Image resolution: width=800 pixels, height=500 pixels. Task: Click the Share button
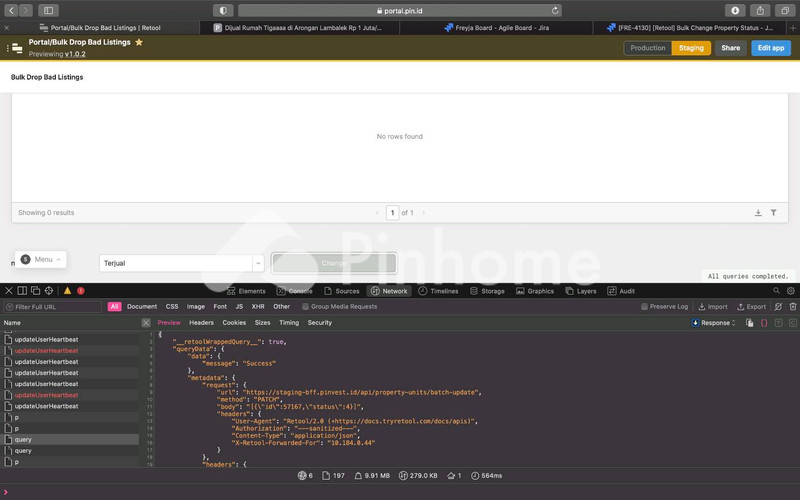tap(731, 48)
